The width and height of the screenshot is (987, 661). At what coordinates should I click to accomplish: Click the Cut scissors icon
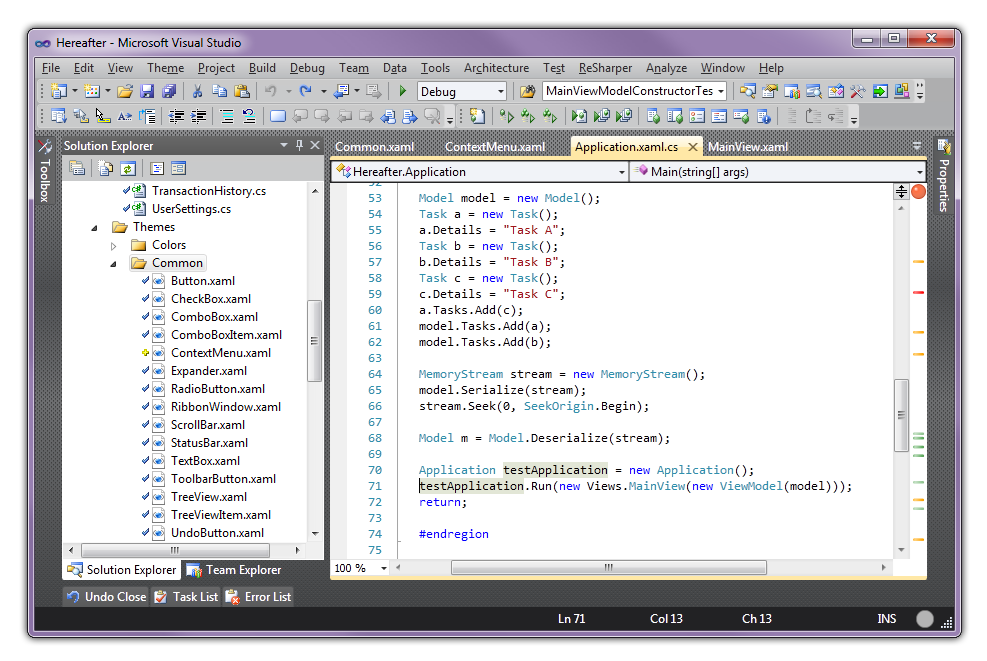tap(197, 91)
